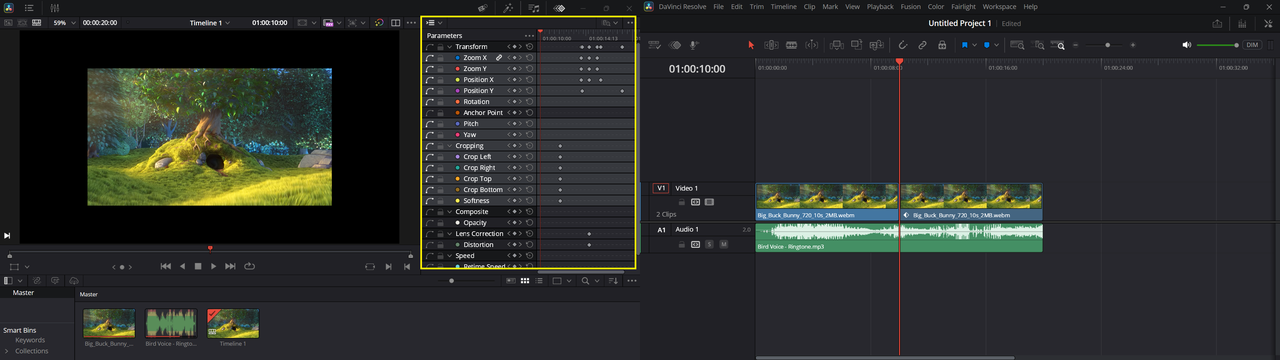Select the V1 destination control

661,188
